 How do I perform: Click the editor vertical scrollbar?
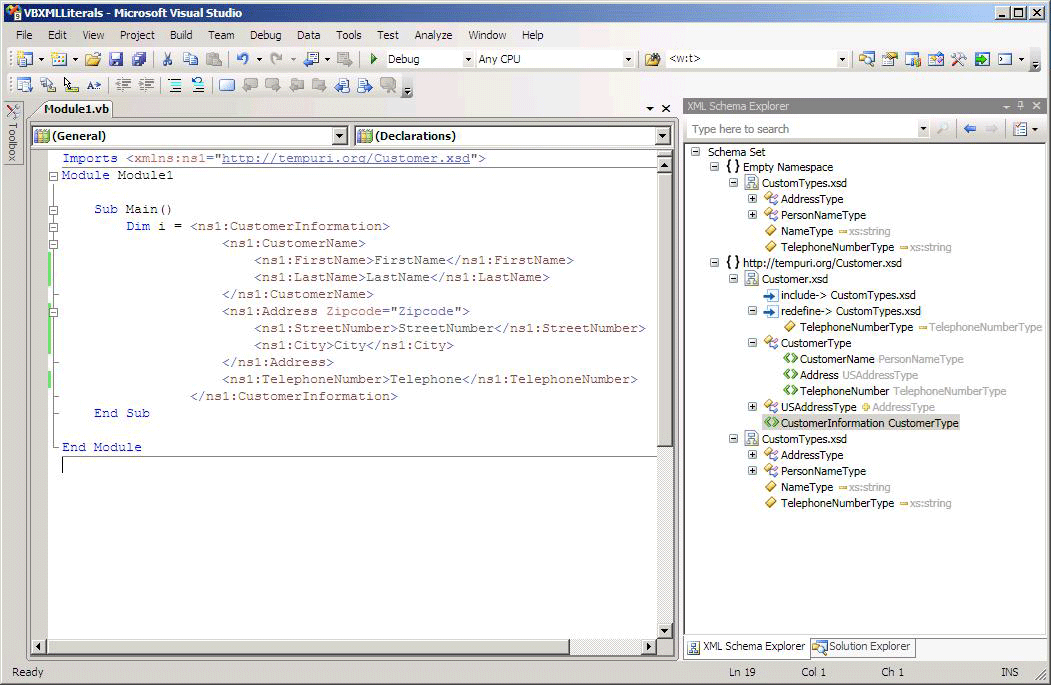tap(665, 300)
